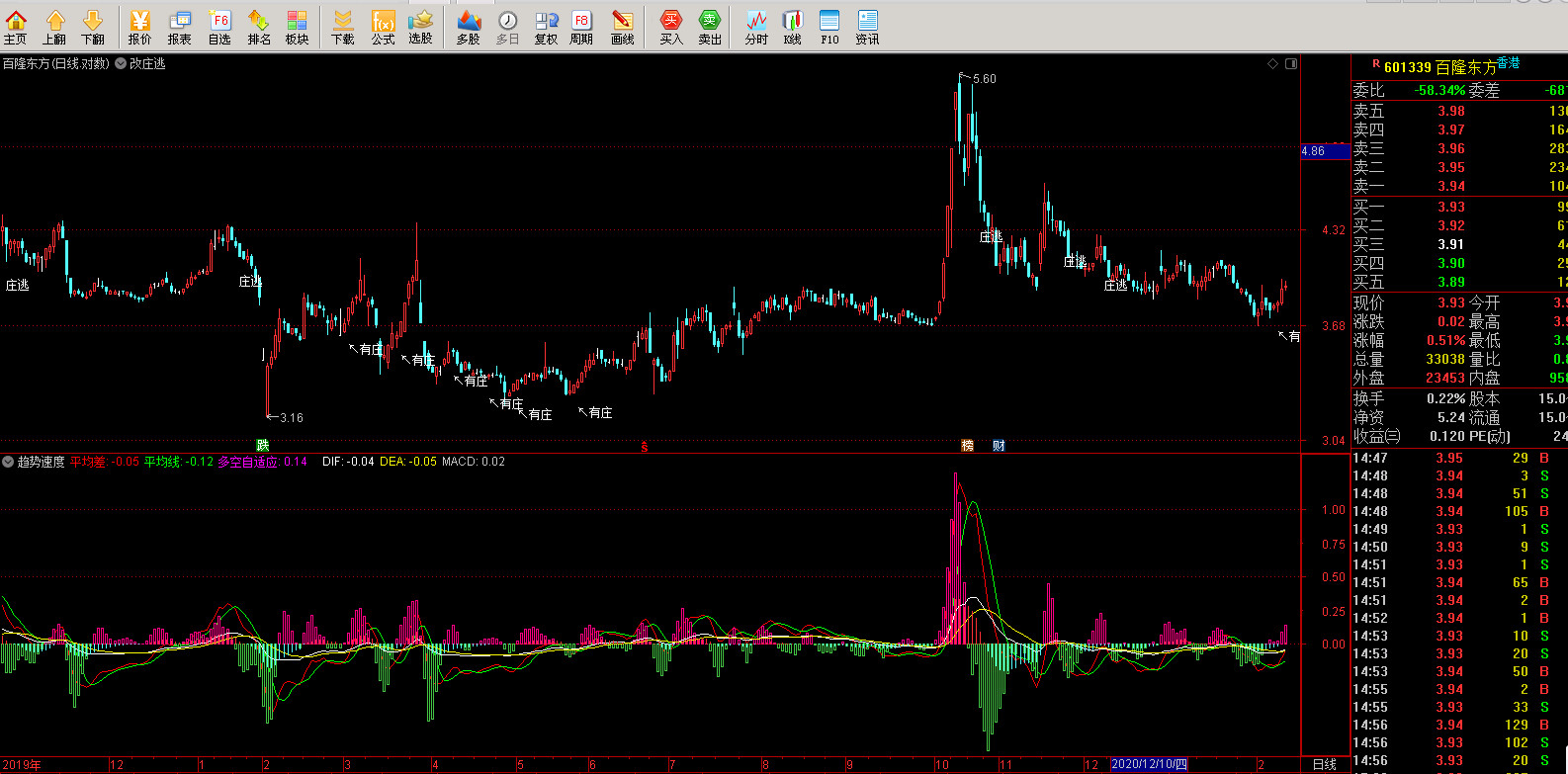This screenshot has width=1568, height=774.
Task: Click the 香港 link beside the stock name
Action: [1508, 62]
